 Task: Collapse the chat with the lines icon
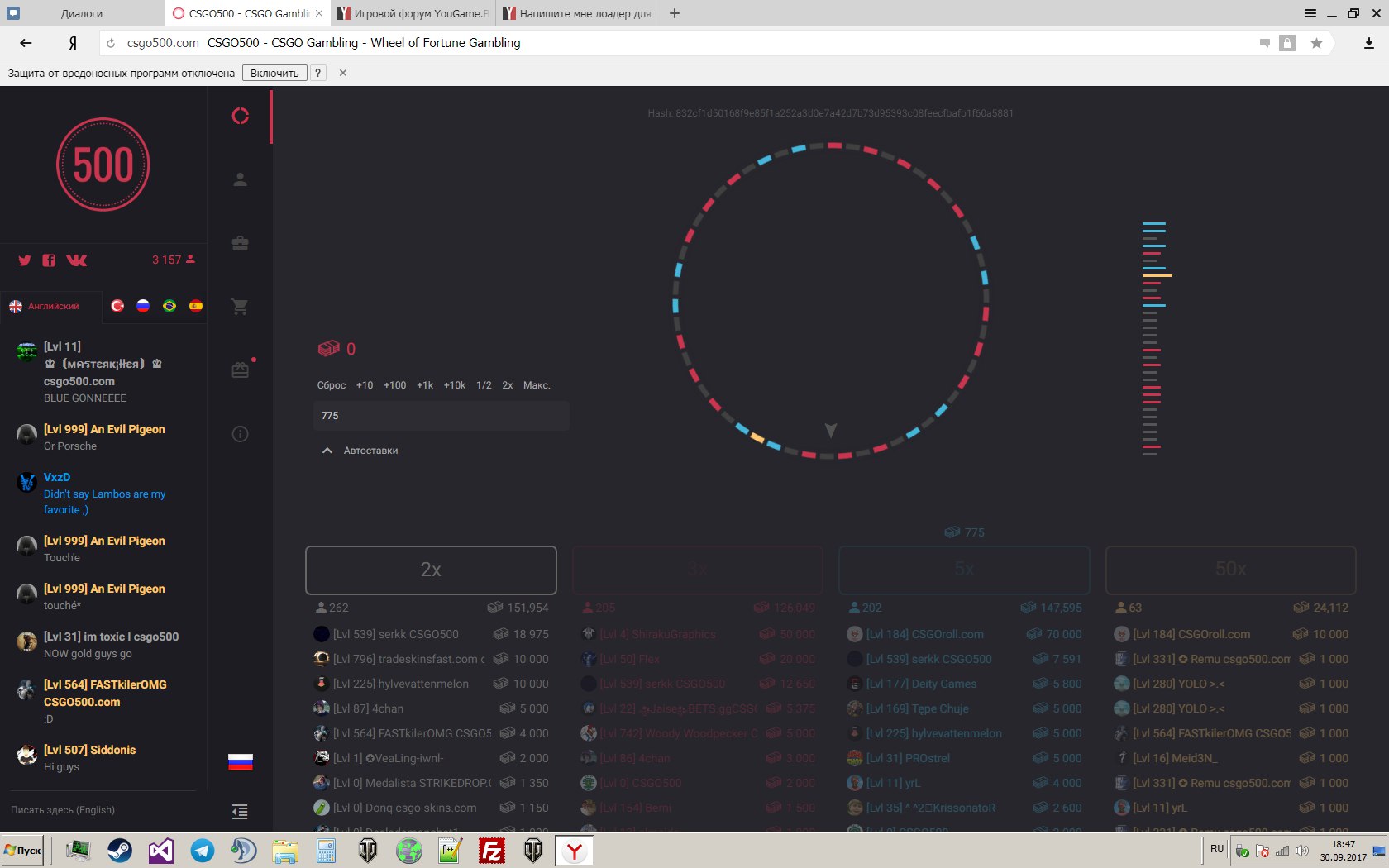point(240,812)
